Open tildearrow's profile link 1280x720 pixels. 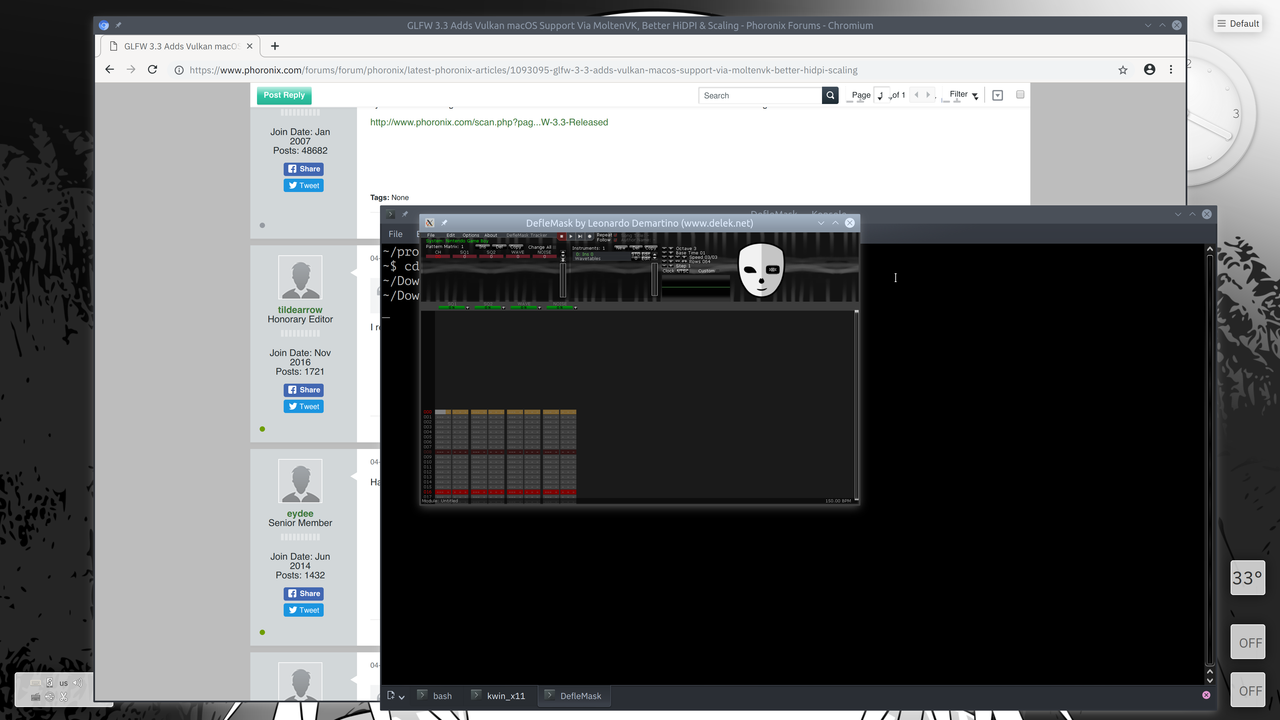point(300,310)
